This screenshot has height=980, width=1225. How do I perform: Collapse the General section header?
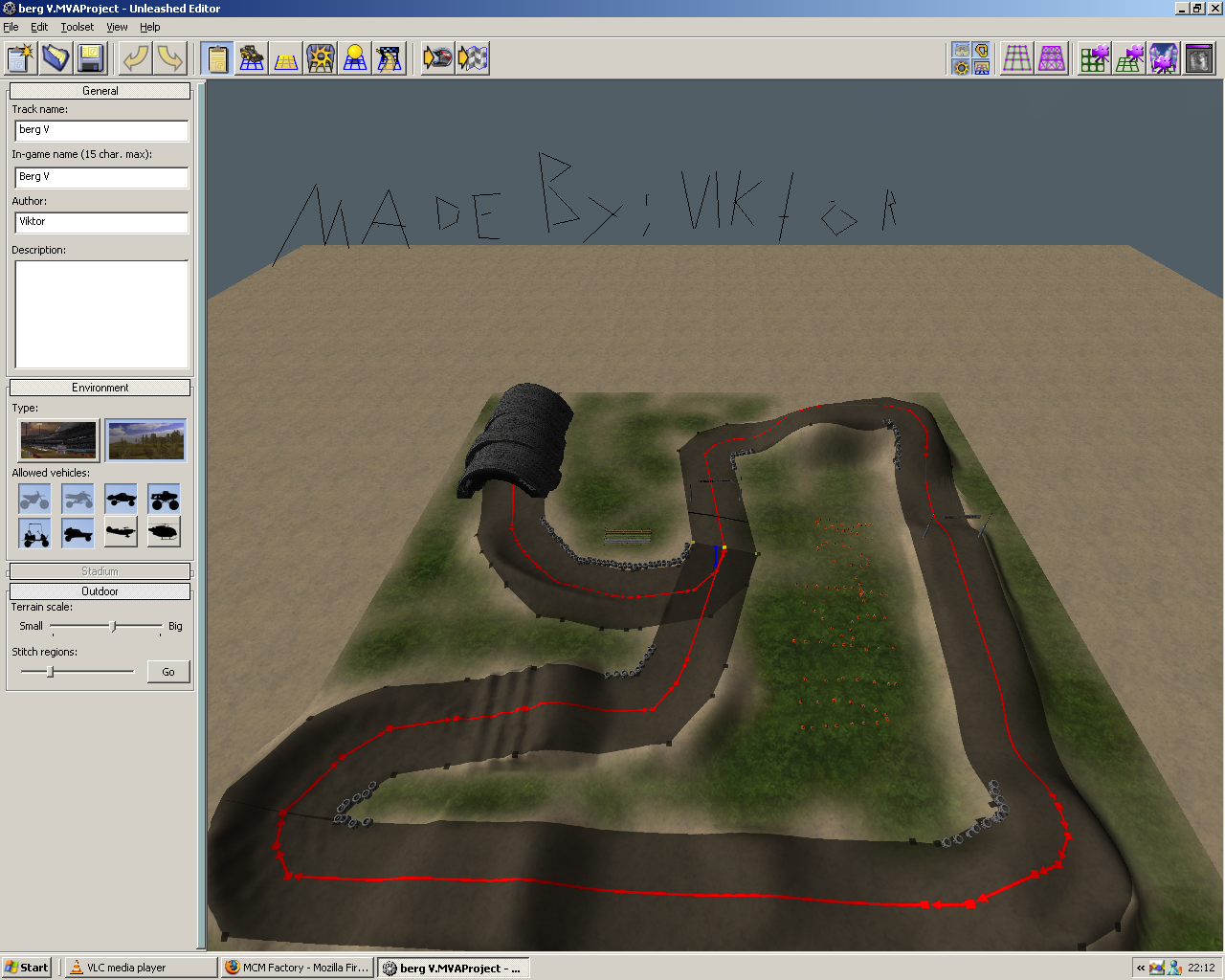(x=100, y=91)
